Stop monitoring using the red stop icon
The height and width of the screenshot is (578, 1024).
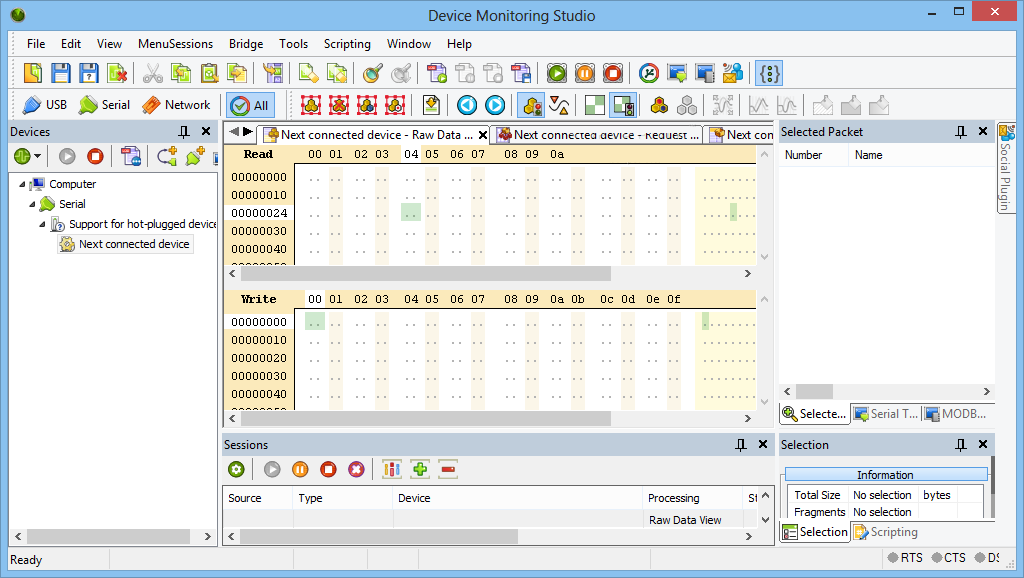click(95, 156)
